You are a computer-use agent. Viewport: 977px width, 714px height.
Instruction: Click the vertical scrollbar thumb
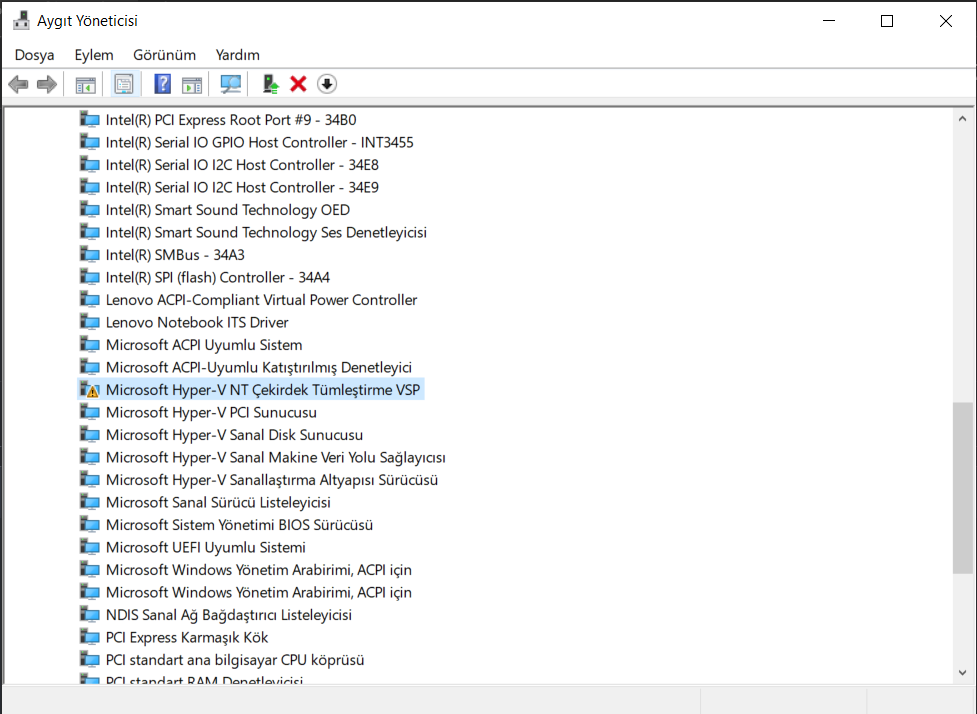(x=963, y=488)
